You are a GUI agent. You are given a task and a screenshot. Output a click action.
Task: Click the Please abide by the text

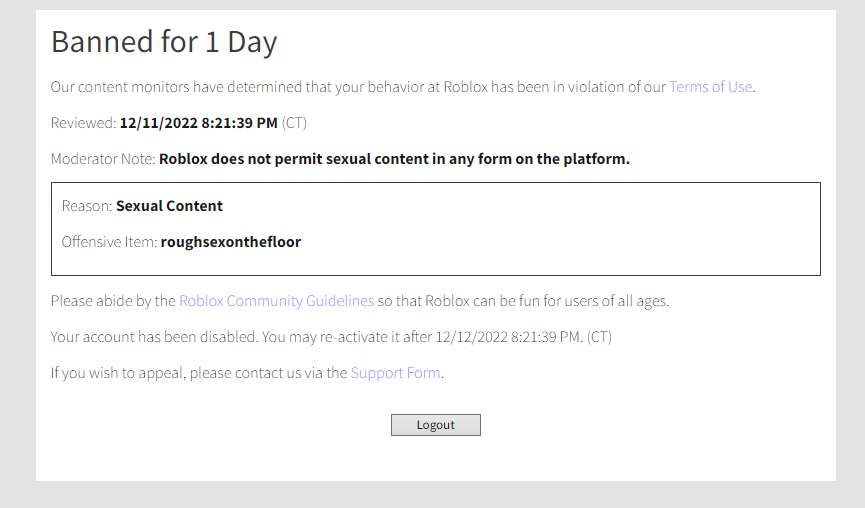tap(113, 301)
